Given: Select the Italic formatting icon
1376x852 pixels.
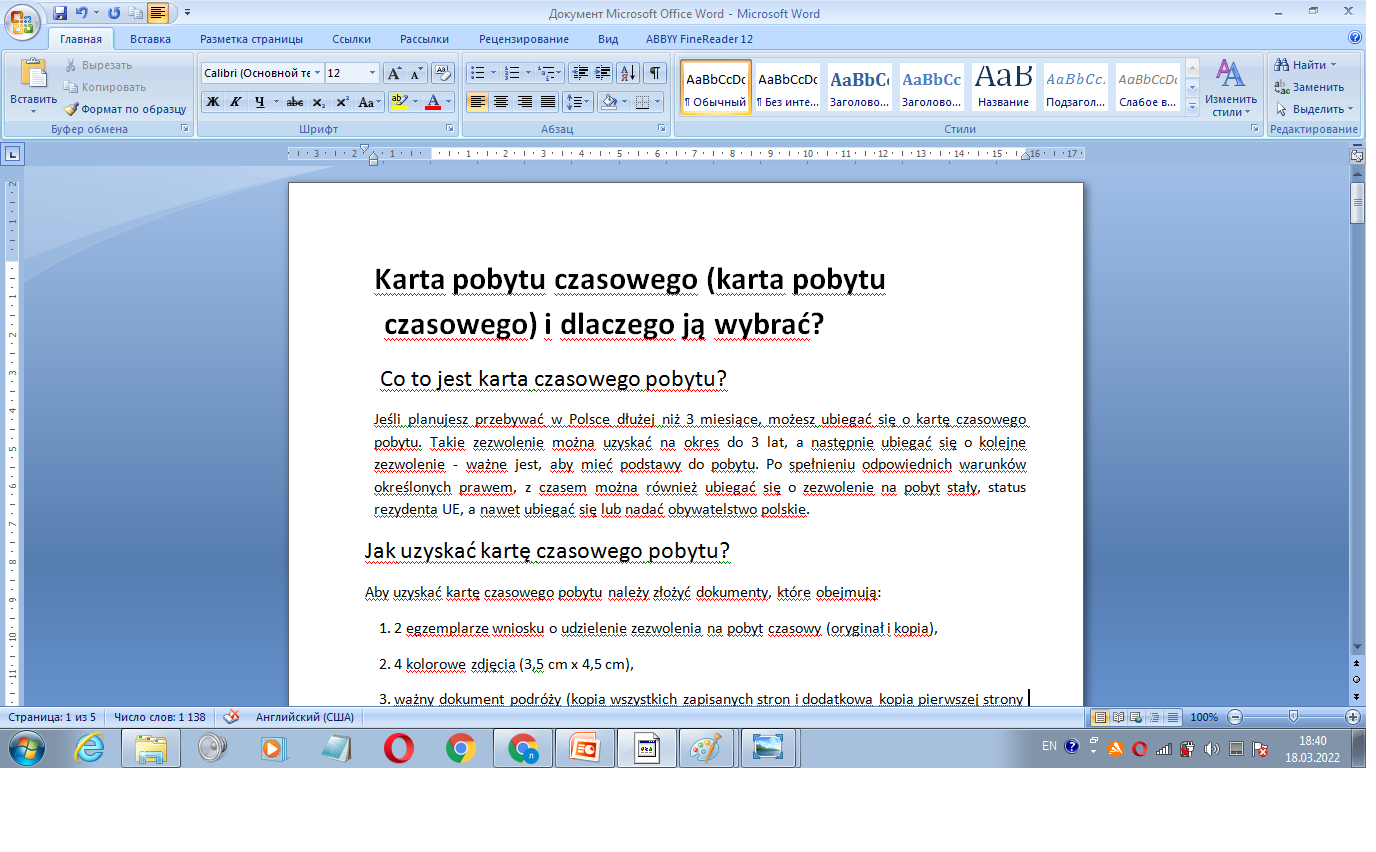Looking at the screenshot, I should [235, 101].
